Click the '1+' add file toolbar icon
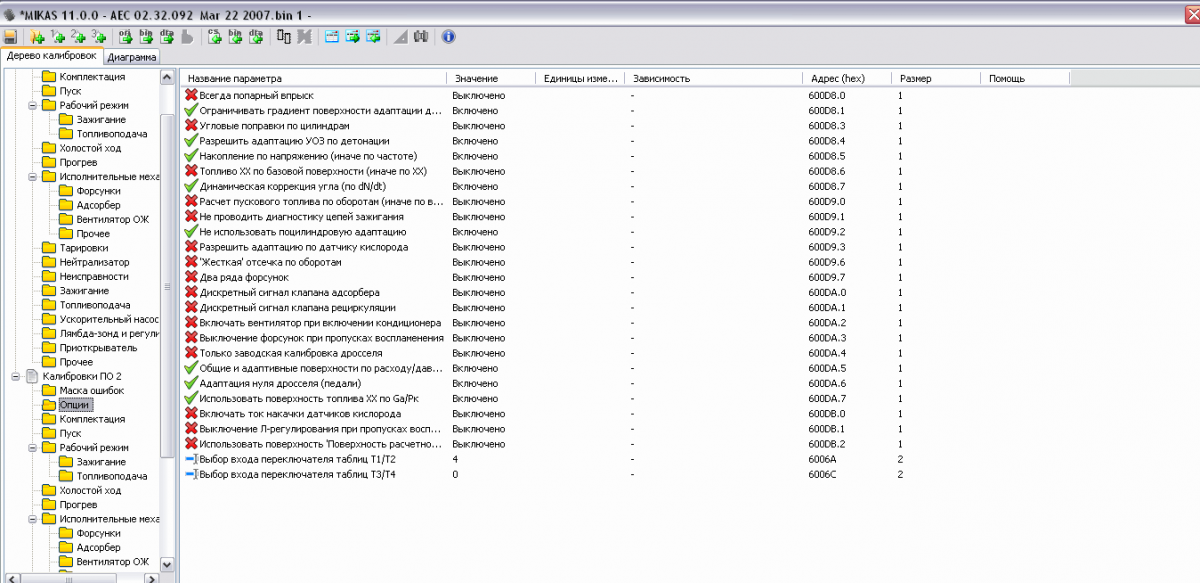Viewport: 1200px width, 583px height. coord(58,37)
